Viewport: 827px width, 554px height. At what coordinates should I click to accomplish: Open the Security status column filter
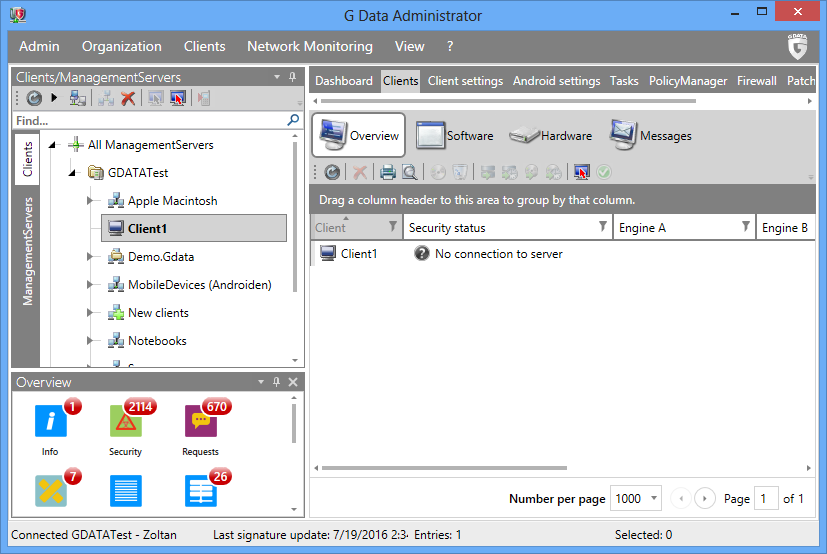602,228
